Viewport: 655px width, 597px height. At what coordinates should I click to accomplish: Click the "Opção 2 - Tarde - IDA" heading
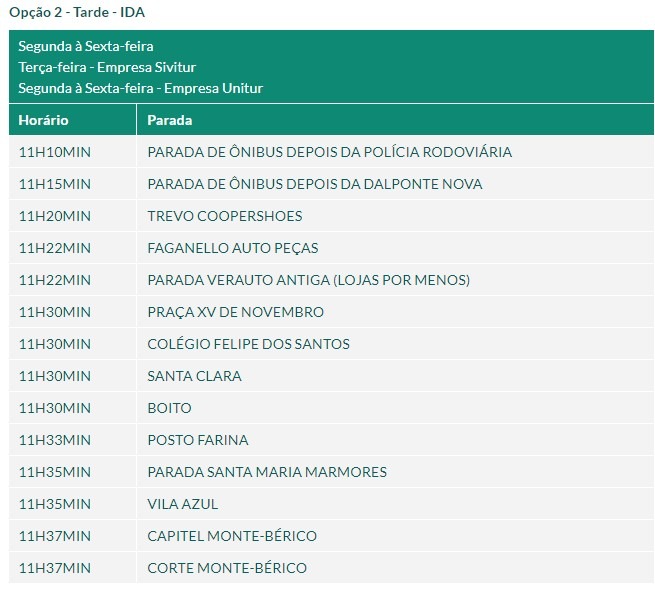pyautogui.click(x=77, y=13)
